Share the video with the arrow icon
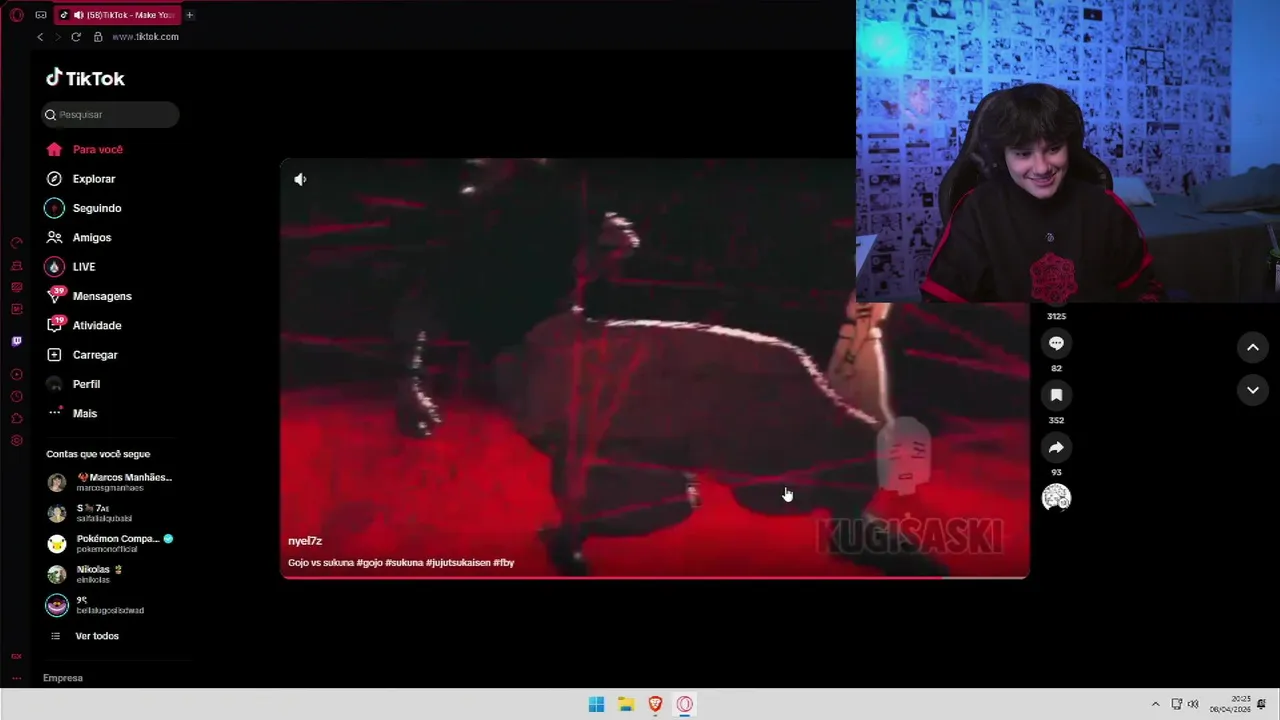Viewport: 1280px width, 720px height. (1056, 447)
